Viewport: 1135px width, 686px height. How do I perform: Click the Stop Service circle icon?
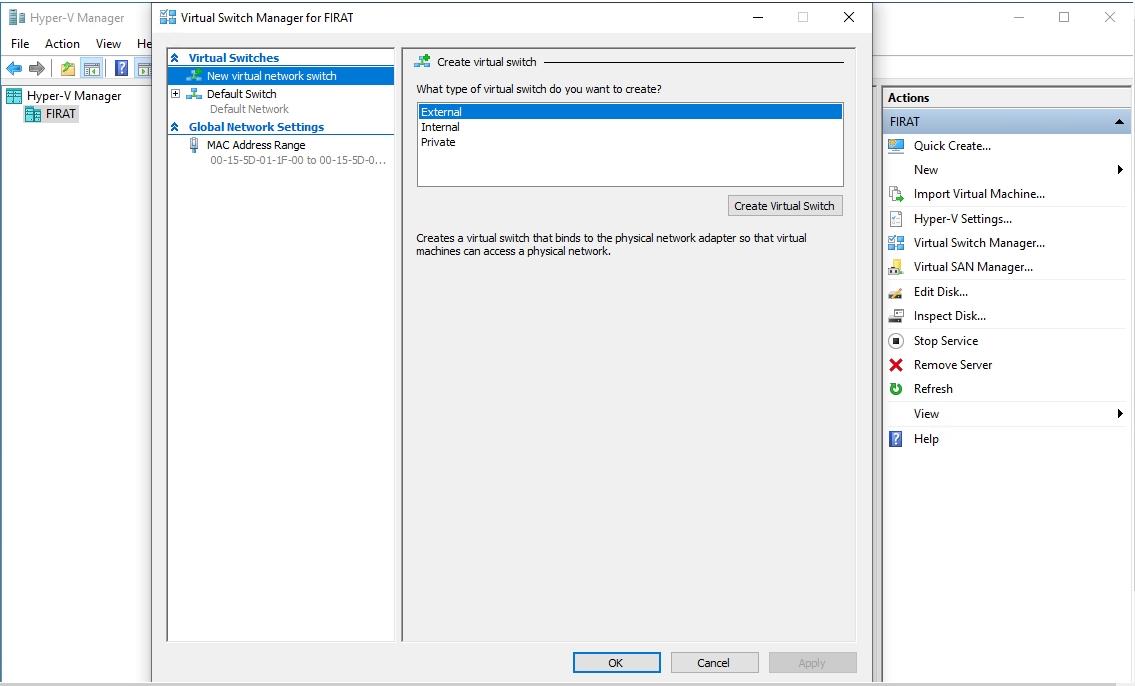click(896, 340)
